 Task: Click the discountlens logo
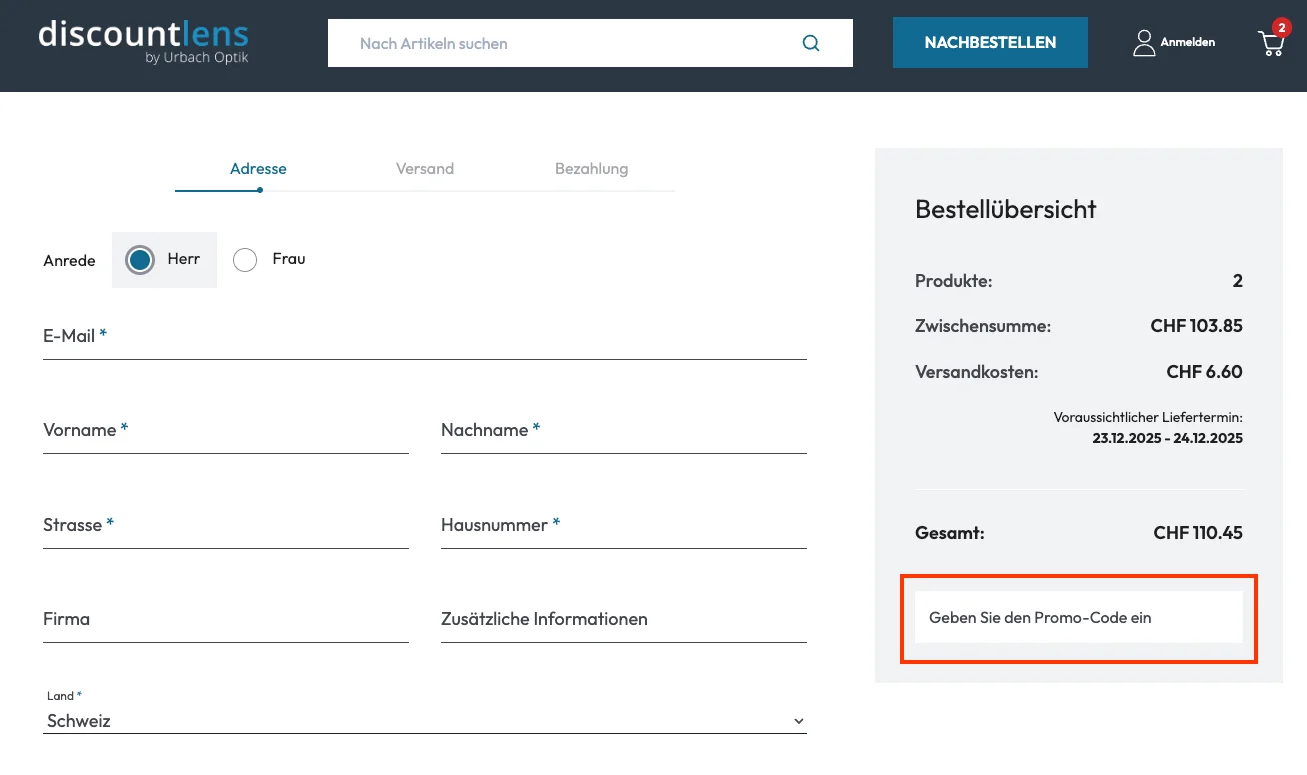[143, 37]
